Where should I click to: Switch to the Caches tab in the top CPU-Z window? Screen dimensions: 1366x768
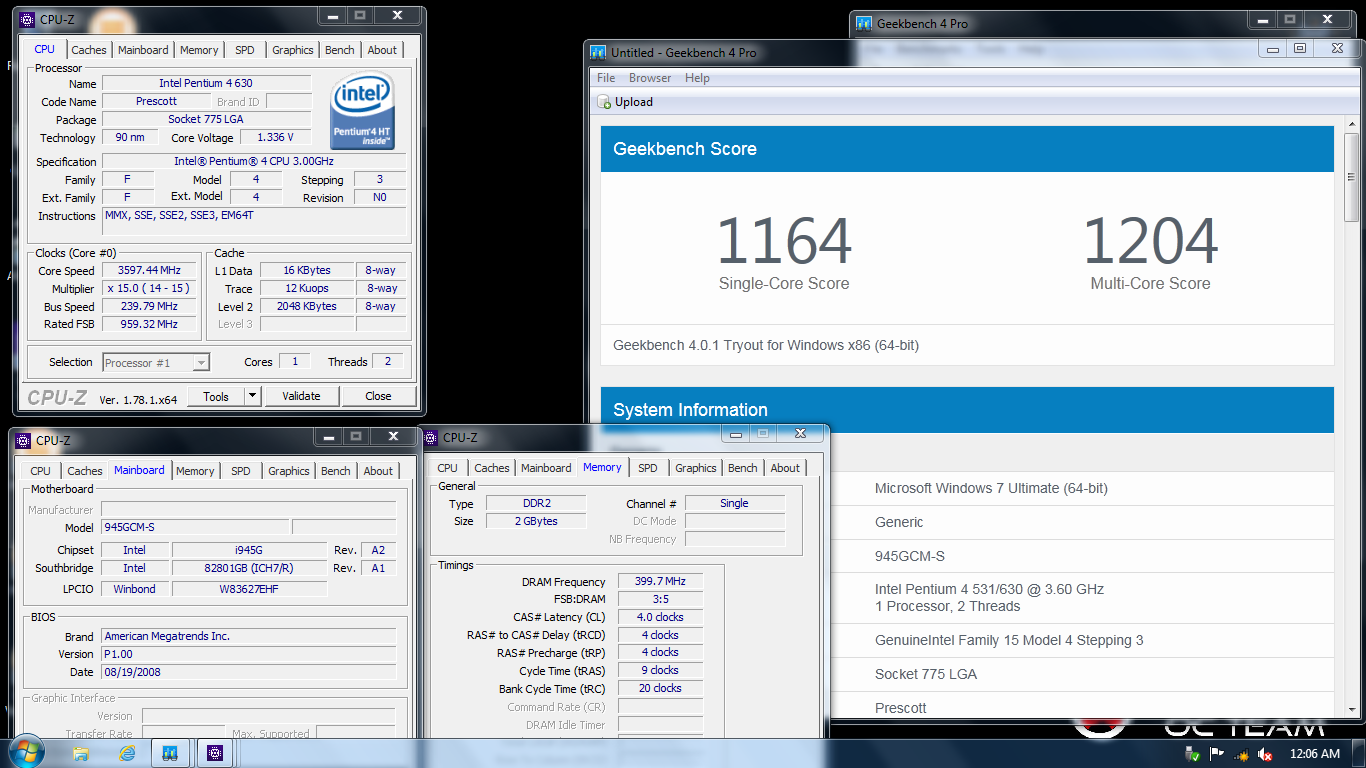pos(89,50)
